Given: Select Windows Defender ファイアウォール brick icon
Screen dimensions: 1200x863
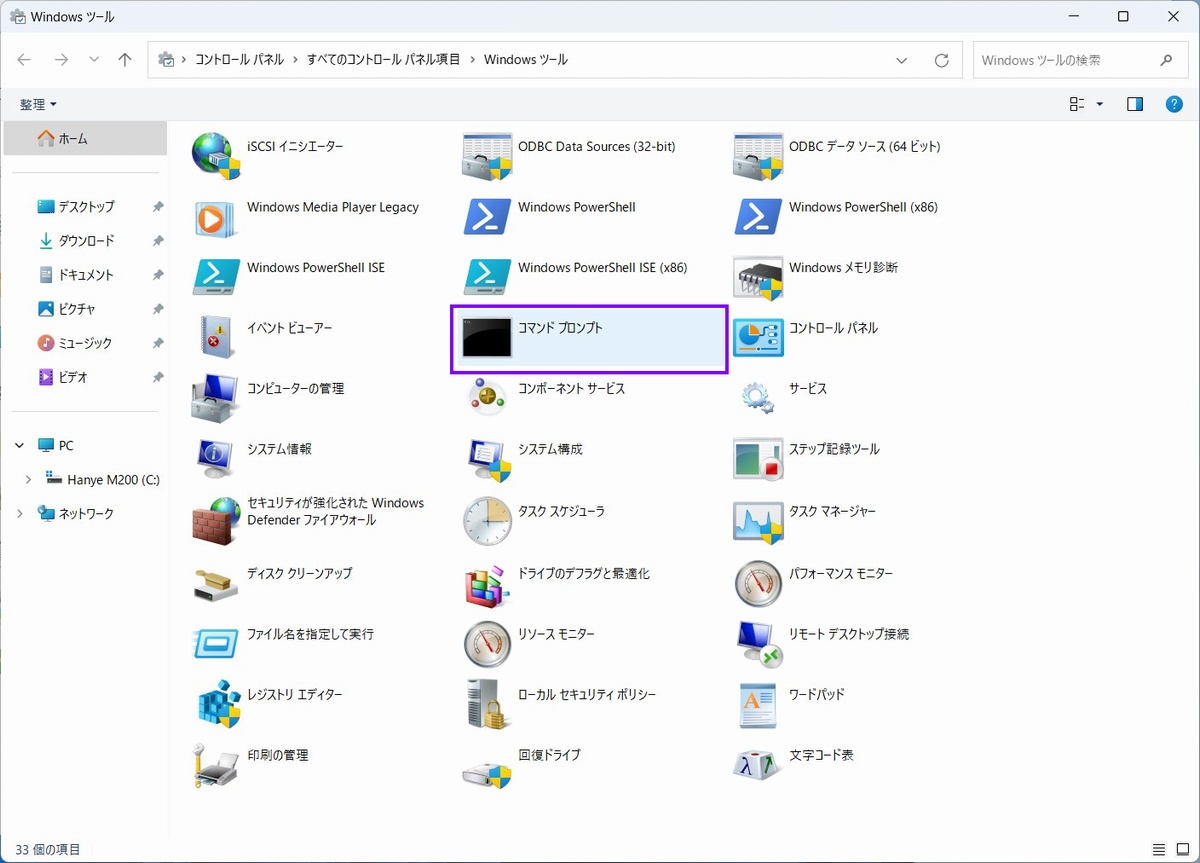Looking at the screenshot, I should coord(216,520).
